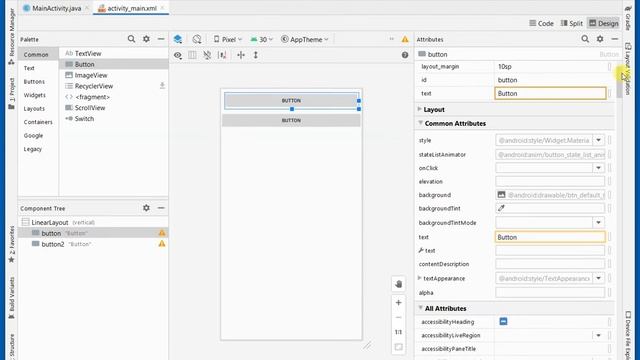The height and width of the screenshot is (360, 640).
Task: Expand the Layout section
Action: (x=420, y=109)
